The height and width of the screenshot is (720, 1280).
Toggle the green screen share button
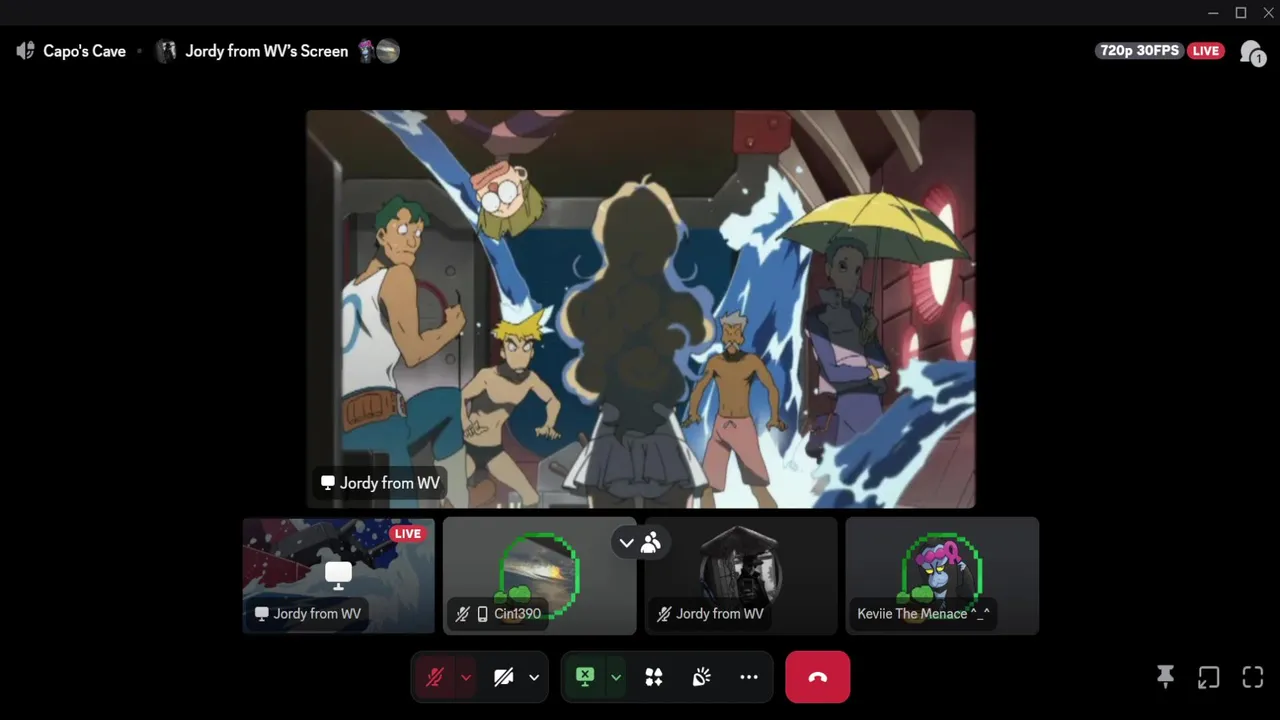point(585,677)
